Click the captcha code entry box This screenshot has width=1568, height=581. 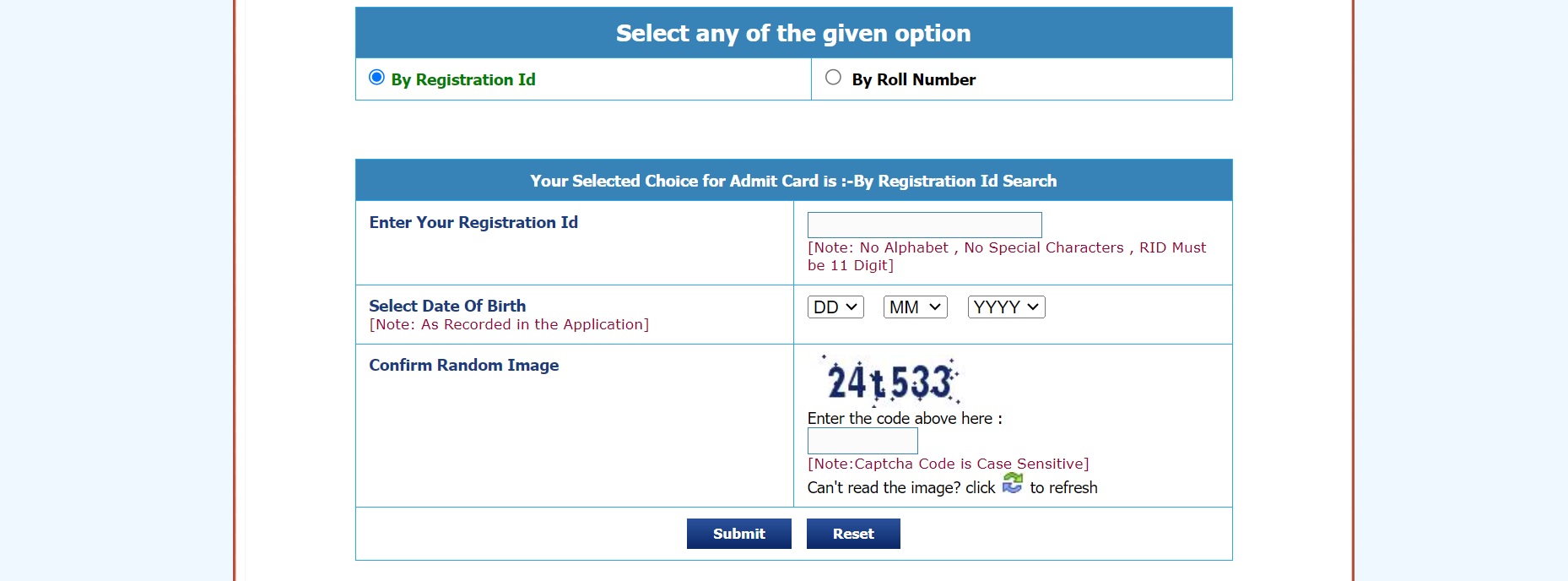point(862,441)
